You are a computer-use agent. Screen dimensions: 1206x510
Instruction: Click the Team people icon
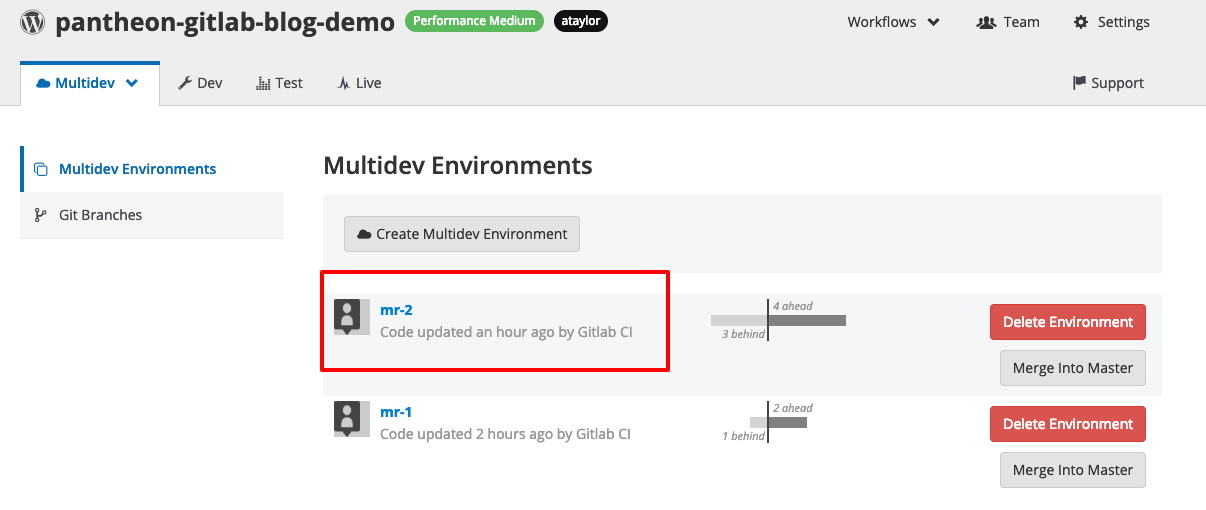[985, 22]
